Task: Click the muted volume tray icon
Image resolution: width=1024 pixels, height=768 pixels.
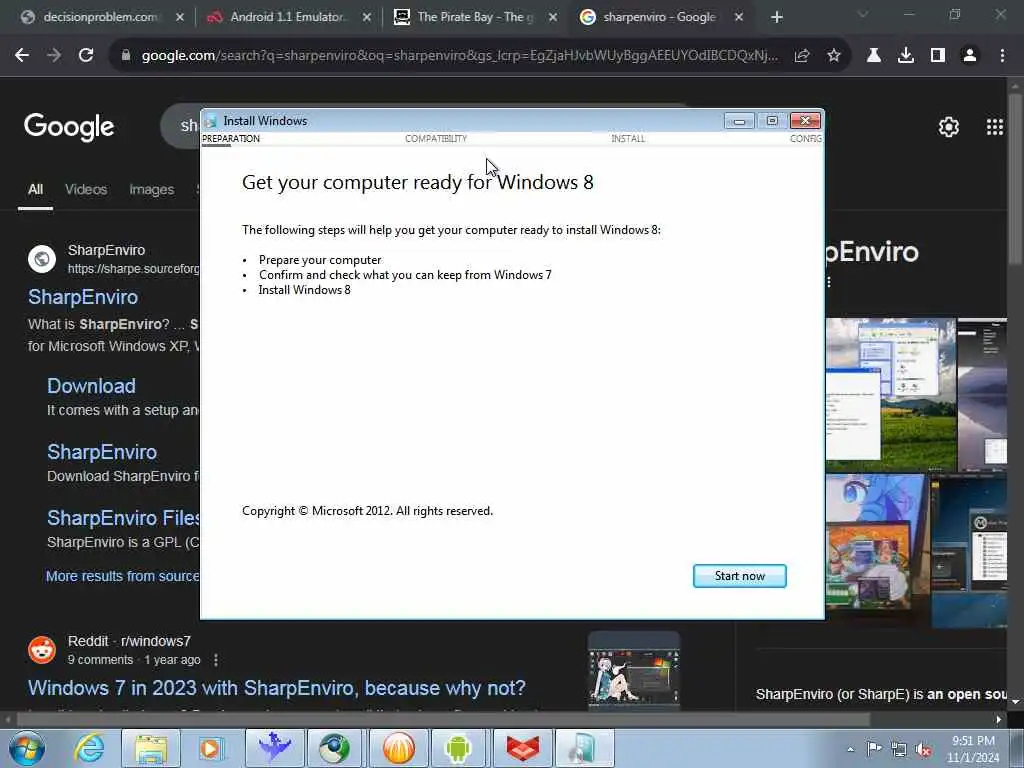Action: (923, 750)
